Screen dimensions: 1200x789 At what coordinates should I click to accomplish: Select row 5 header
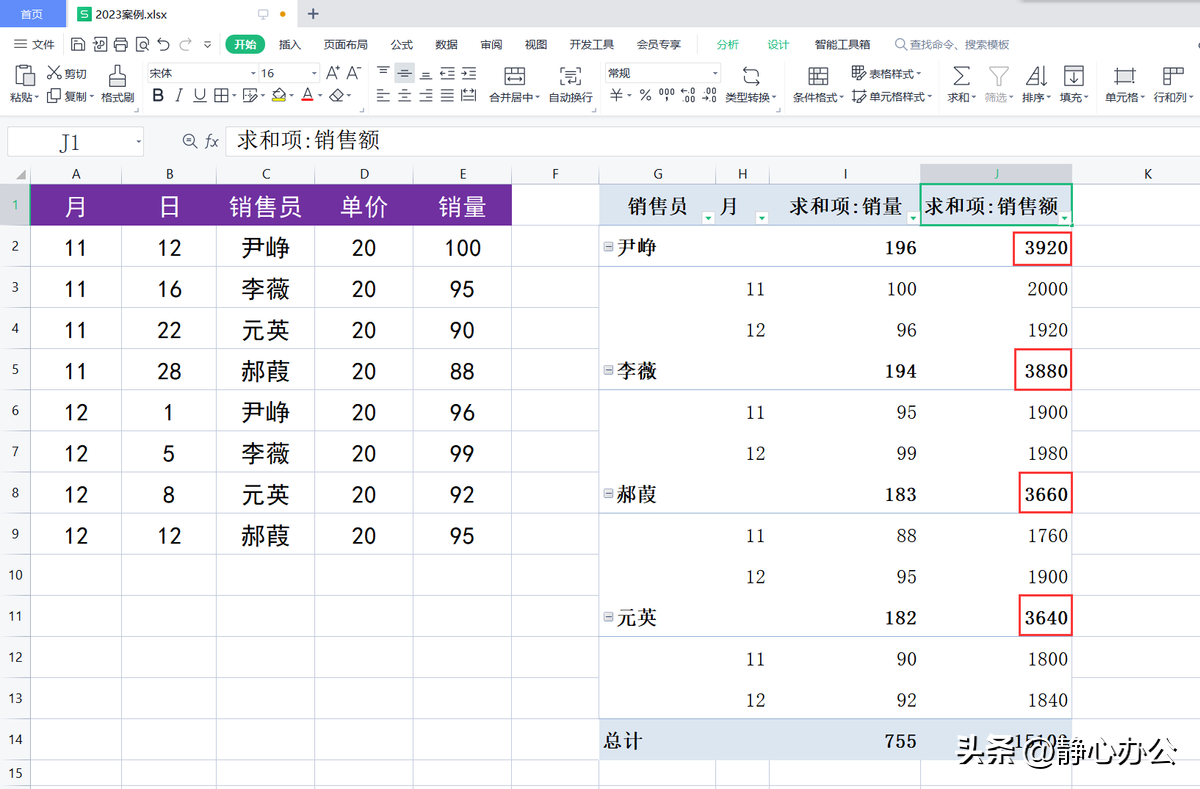(x=15, y=370)
